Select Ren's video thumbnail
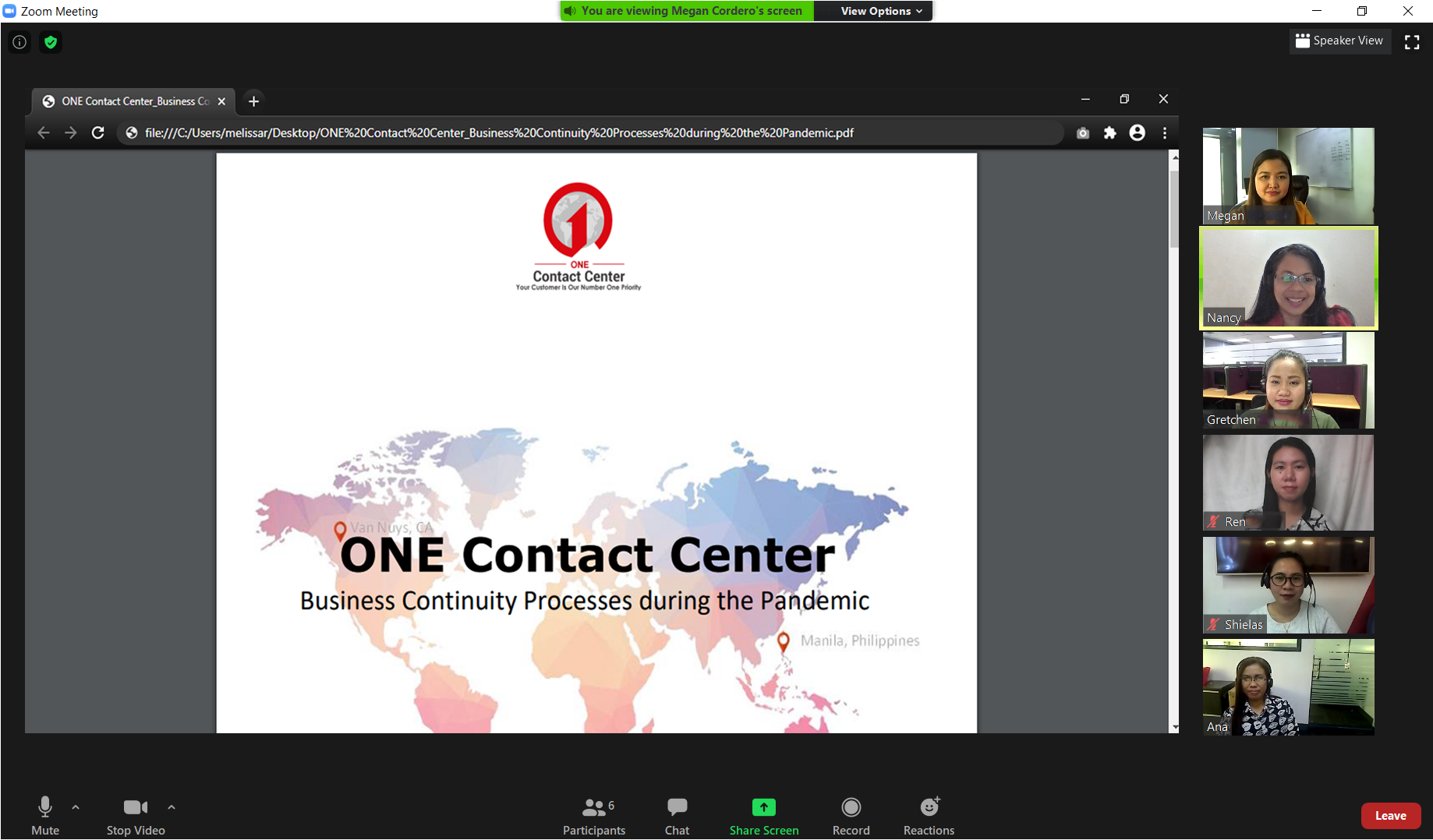This screenshot has width=1433, height=840. pos(1288,483)
